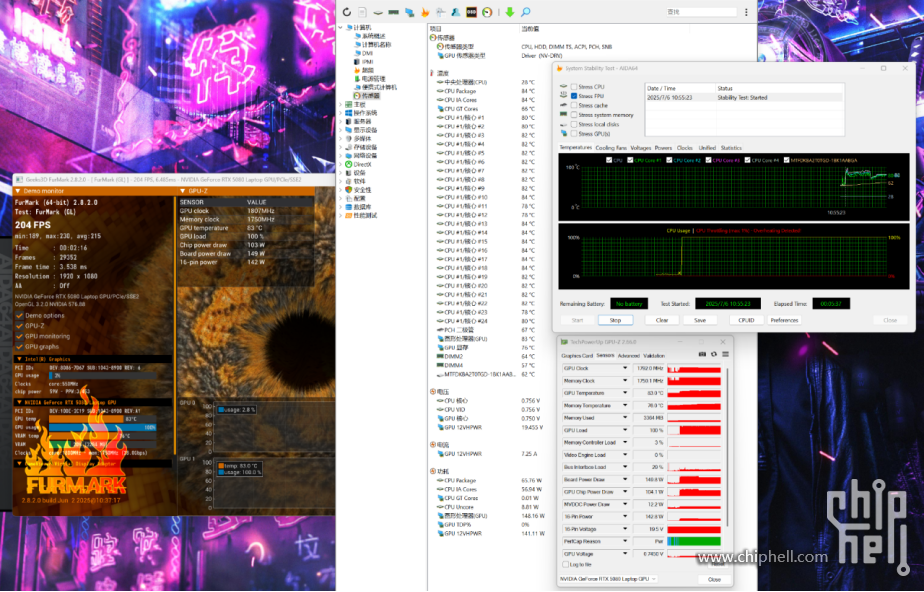Open the GPU Temperature sensor dropdown

625,393
